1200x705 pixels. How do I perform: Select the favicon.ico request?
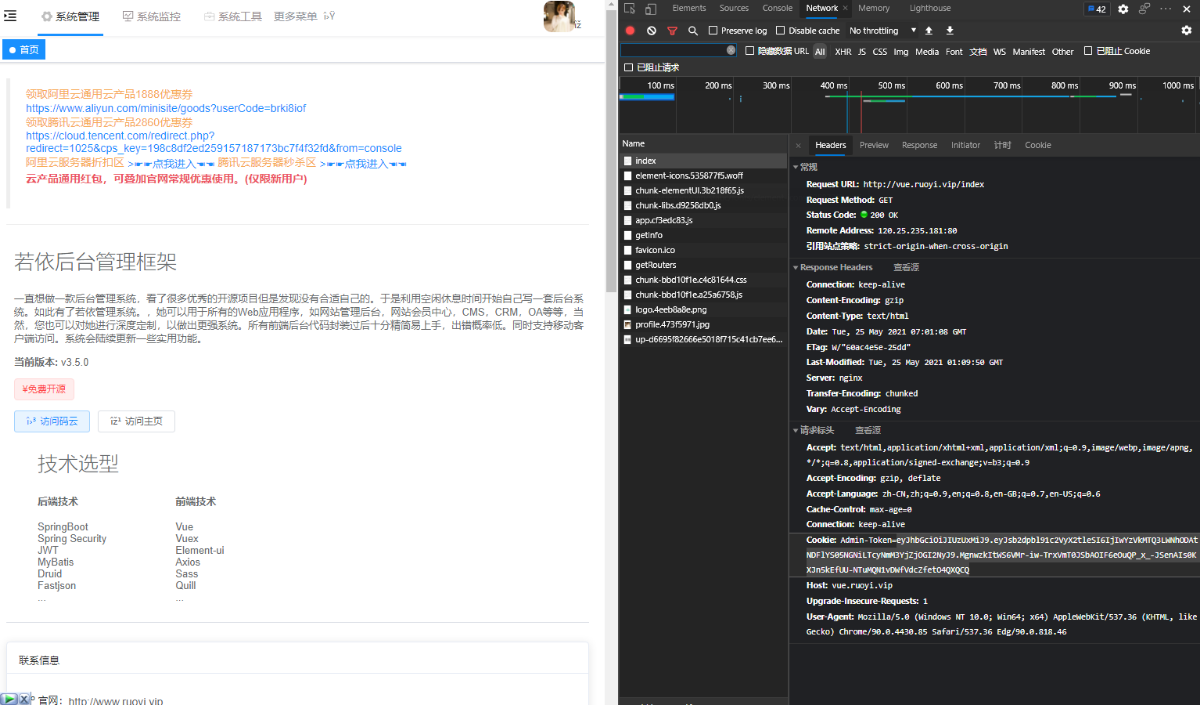coord(704,250)
